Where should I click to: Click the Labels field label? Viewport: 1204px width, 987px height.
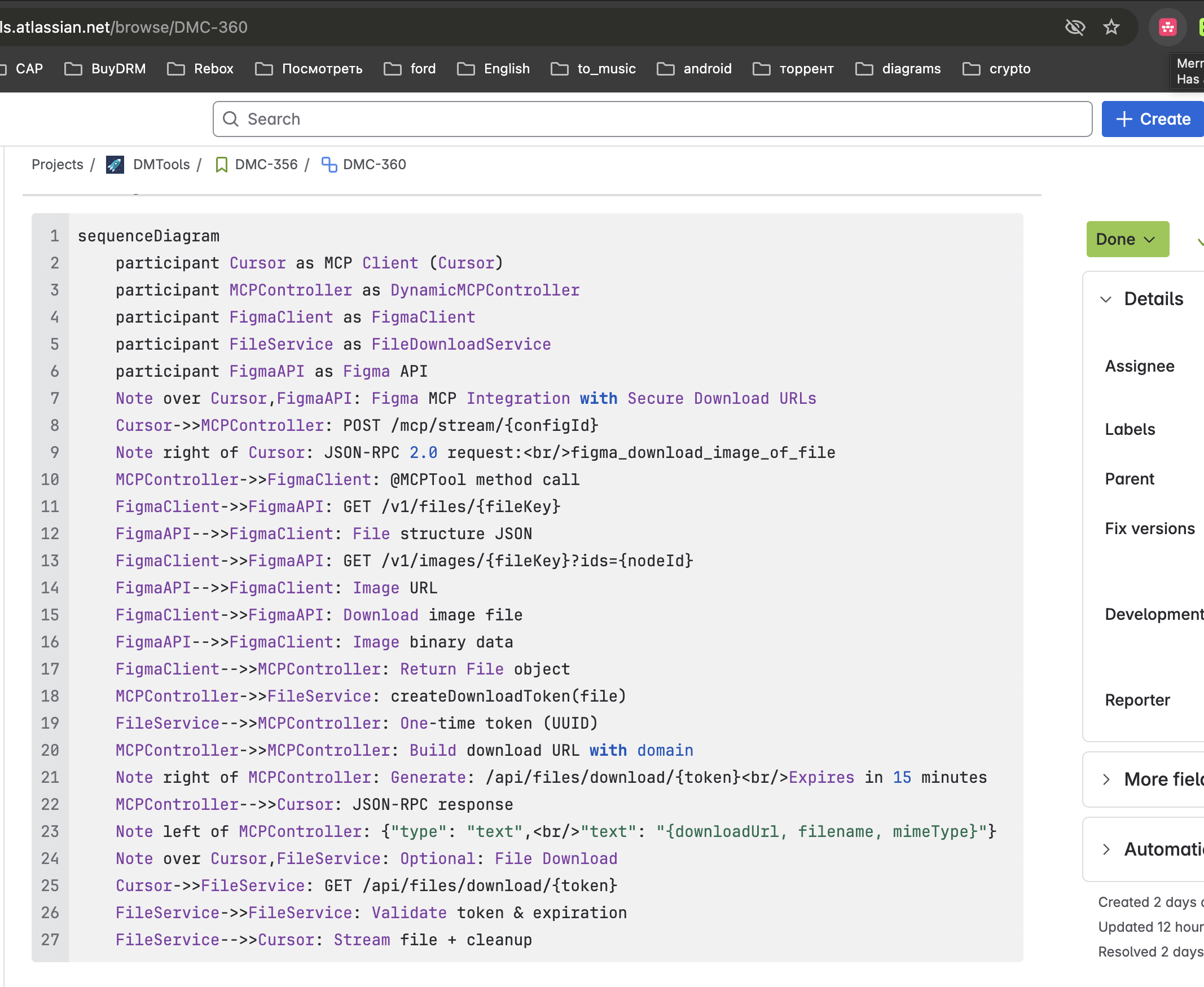[1130, 430]
